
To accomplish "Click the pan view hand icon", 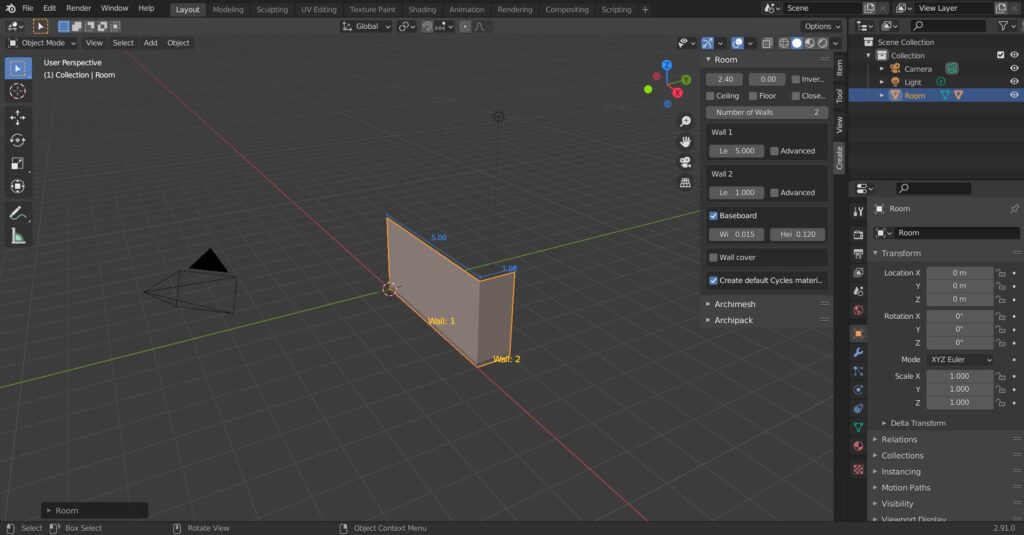I will pyautogui.click(x=685, y=142).
